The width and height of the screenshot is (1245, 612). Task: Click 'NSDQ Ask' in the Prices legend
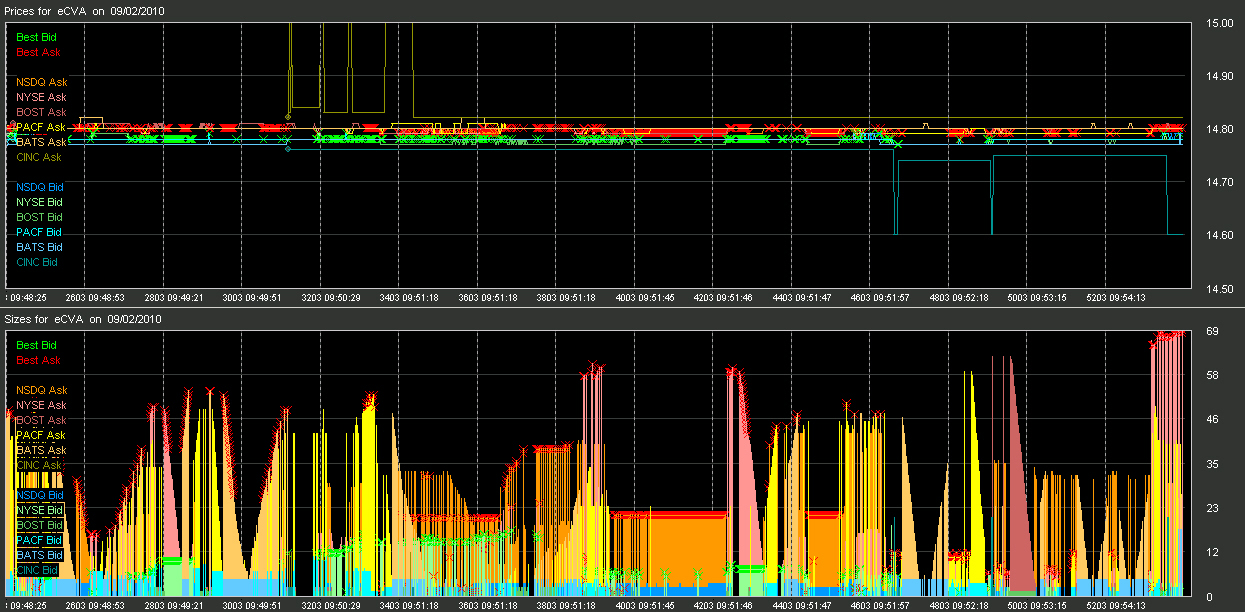pyautogui.click(x=42, y=82)
